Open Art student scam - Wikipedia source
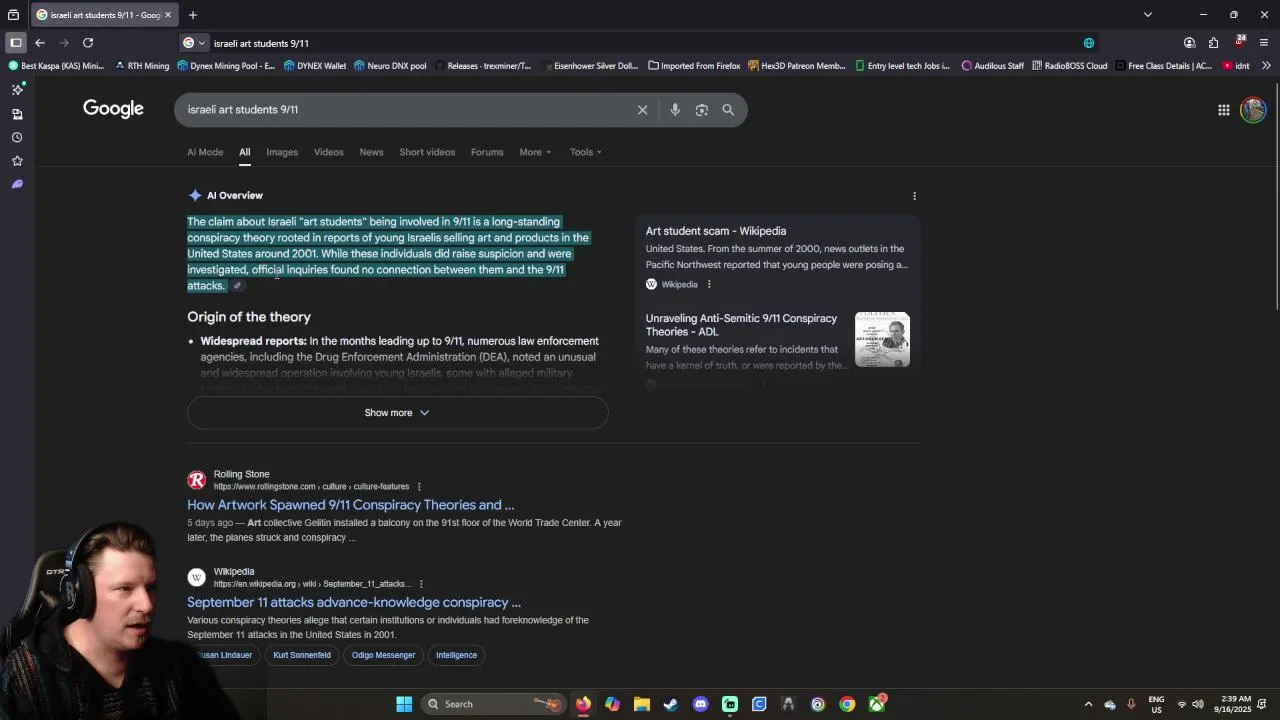The width and height of the screenshot is (1280, 720). pyautogui.click(x=716, y=231)
